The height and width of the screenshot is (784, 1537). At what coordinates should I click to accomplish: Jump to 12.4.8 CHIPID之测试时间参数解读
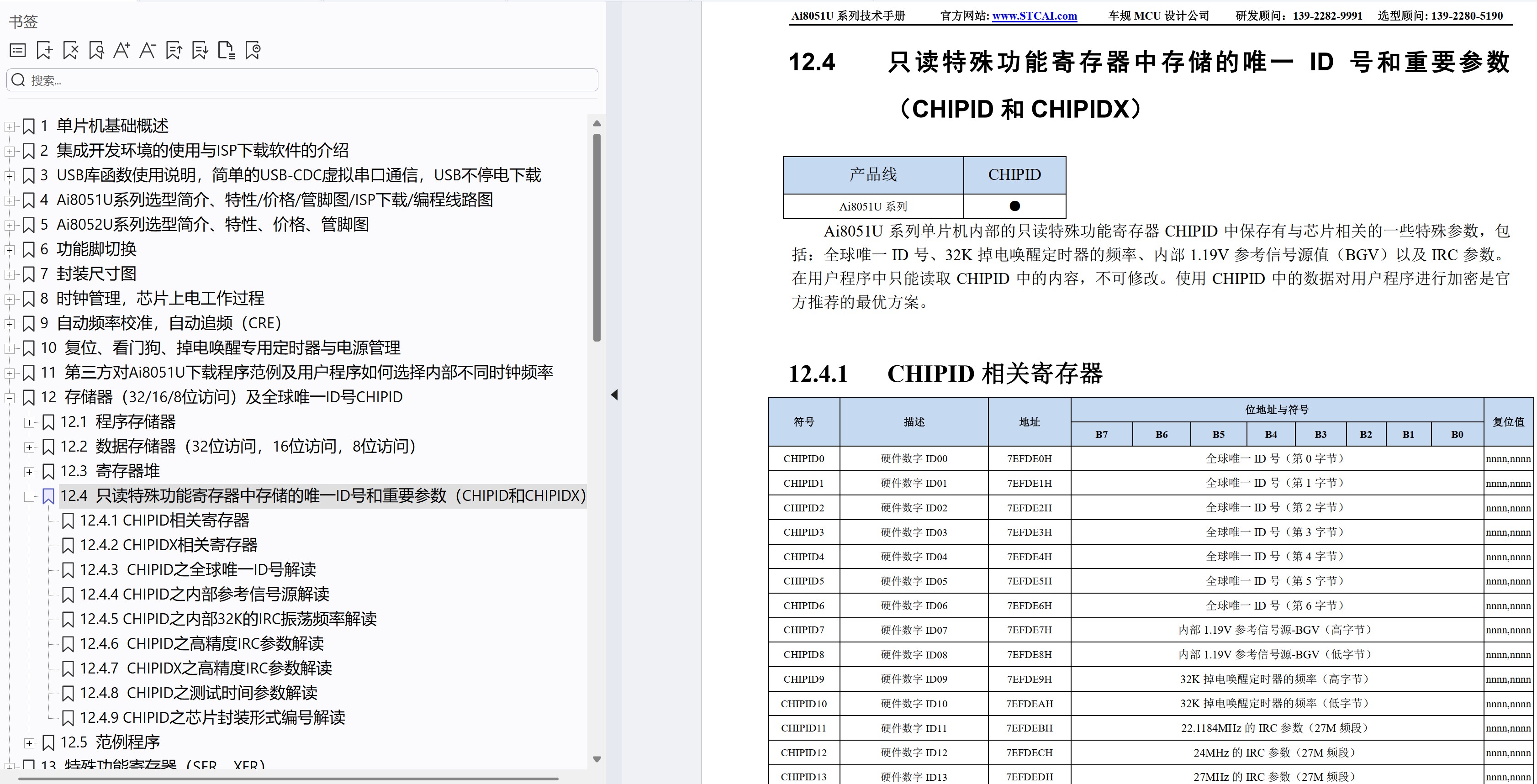(x=199, y=693)
